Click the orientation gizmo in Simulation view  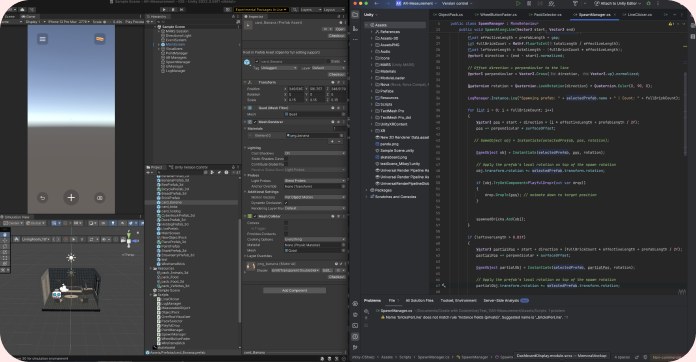pos(130,240)
